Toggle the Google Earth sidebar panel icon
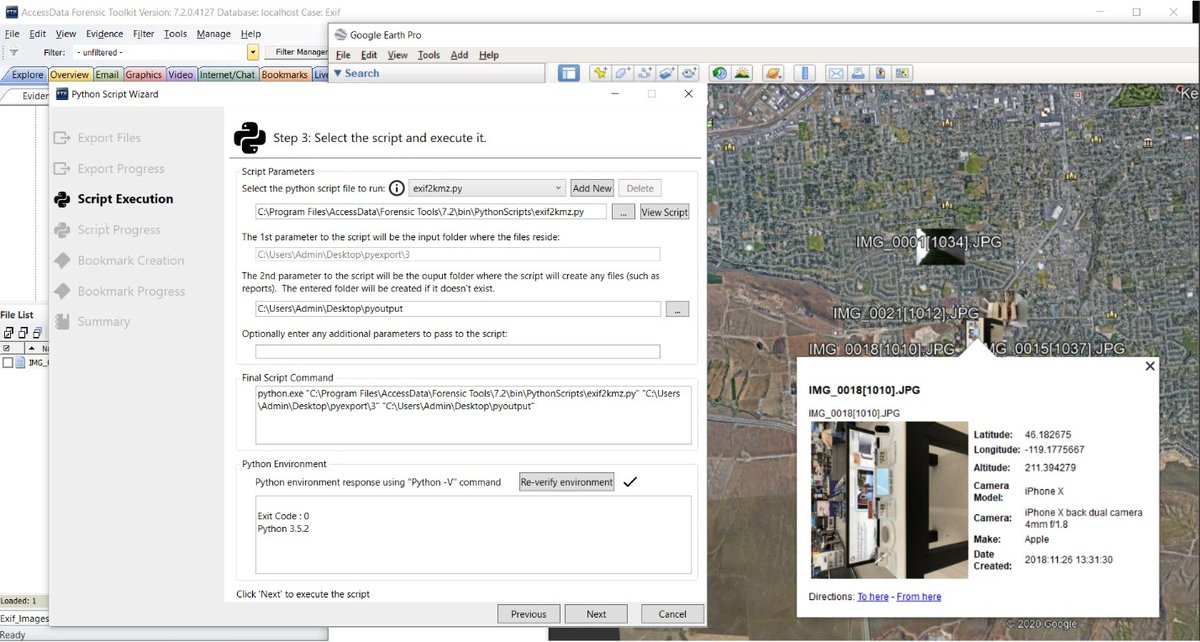 [x=569, y=73]
